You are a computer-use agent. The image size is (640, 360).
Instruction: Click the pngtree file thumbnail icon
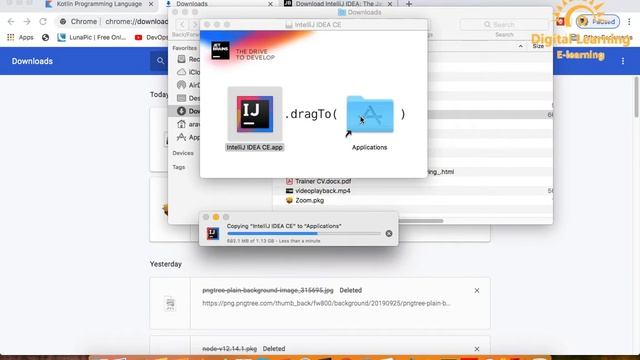point(170,303)
